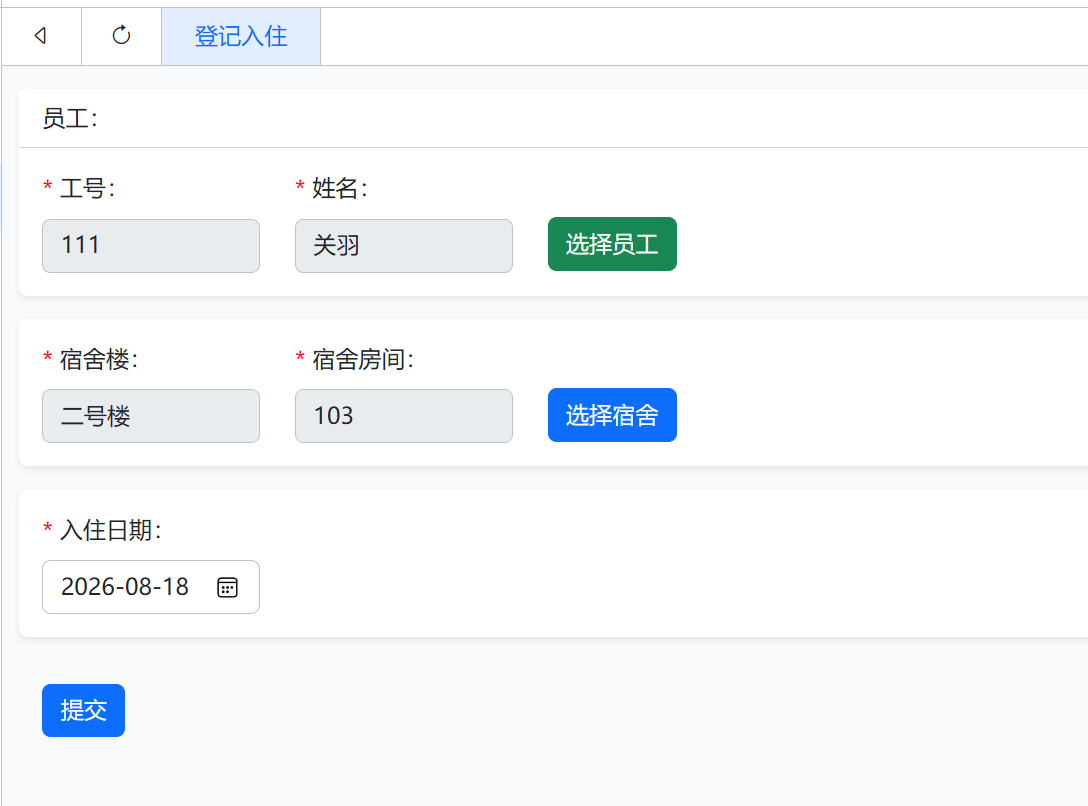Click the 宿舍房间 field showing 103
This screenshot has width=1088, height=806.
[404, 416]
